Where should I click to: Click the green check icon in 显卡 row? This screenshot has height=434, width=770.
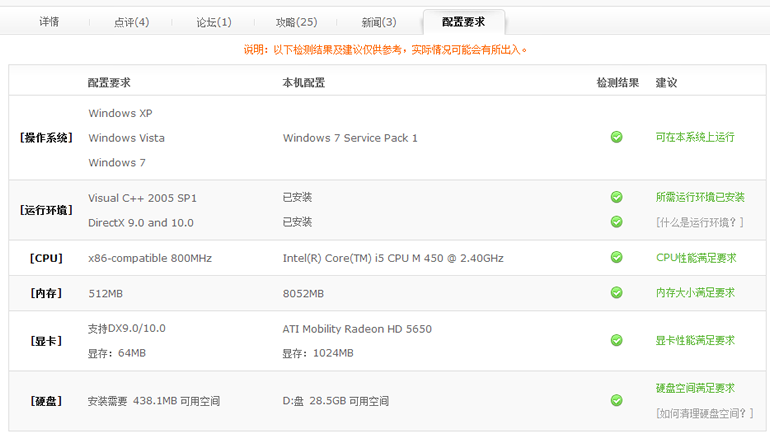pyautogui.click(x=617, y=341)
